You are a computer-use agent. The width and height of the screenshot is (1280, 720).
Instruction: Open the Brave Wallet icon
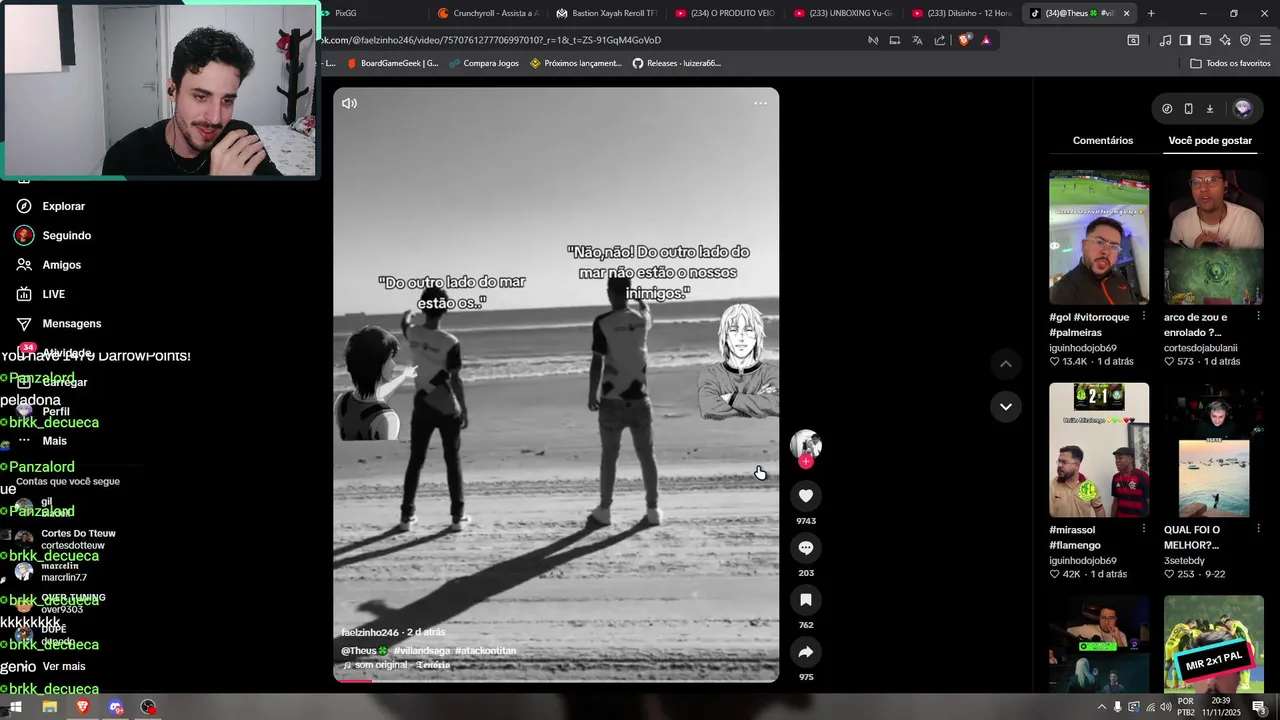pos(1205,40)
